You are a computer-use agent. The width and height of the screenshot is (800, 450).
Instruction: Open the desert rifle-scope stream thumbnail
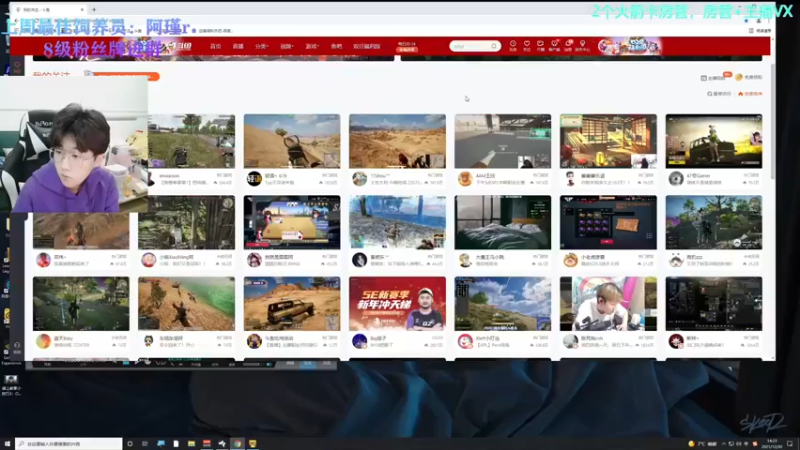click(x=292, y=141)
